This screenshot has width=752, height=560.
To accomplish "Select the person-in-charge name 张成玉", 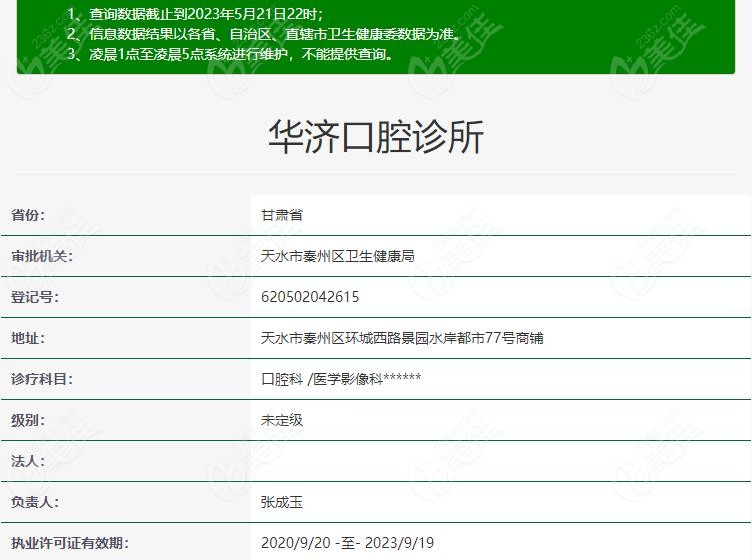I will coord(281,502).
